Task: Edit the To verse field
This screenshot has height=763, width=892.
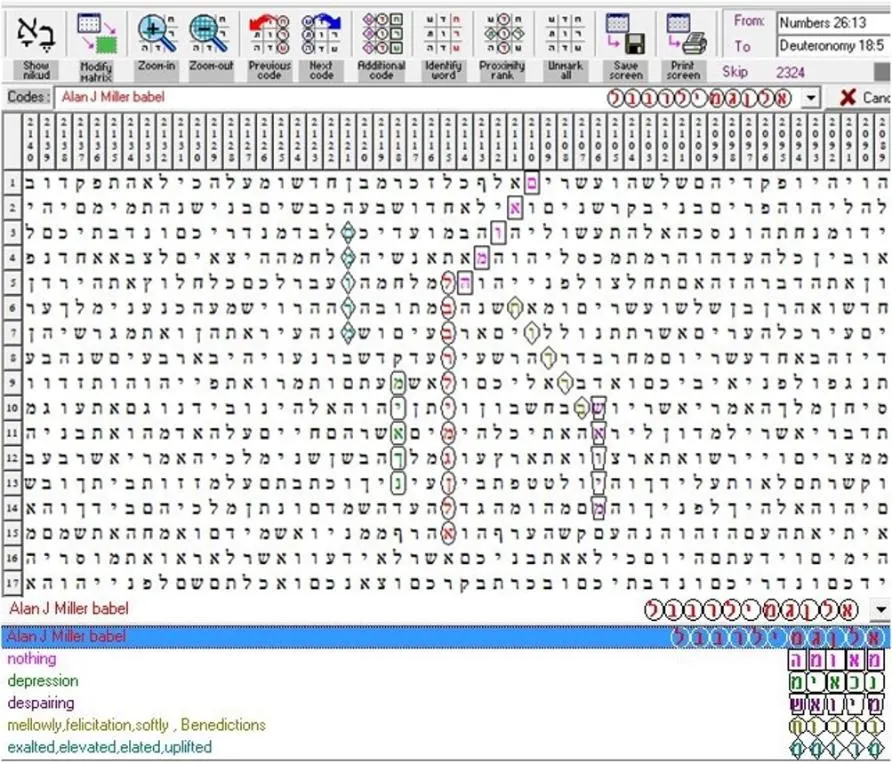Action: (833, 46)
